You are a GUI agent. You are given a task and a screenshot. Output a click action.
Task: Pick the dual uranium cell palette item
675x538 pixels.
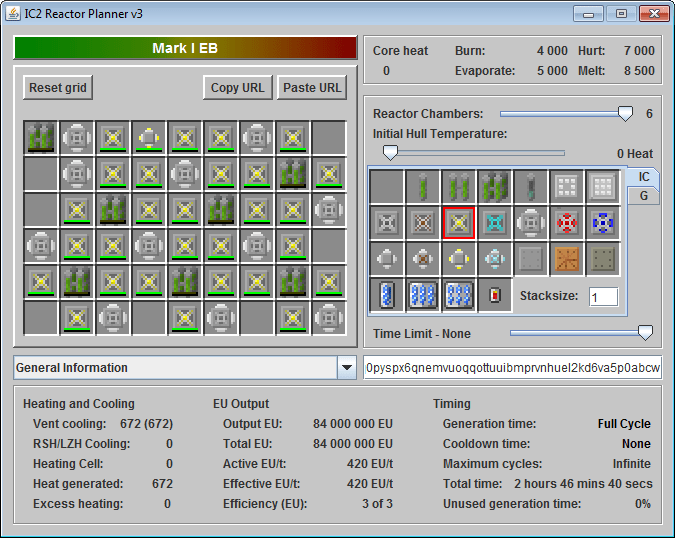tap(459, 187)
